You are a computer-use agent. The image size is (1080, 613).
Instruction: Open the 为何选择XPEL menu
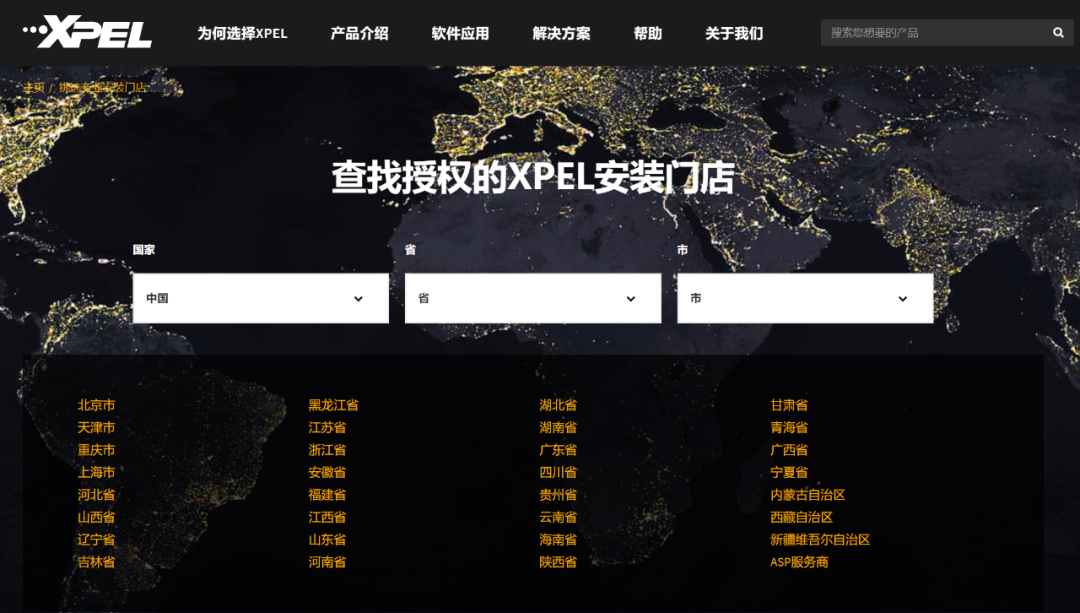[242, 33]
